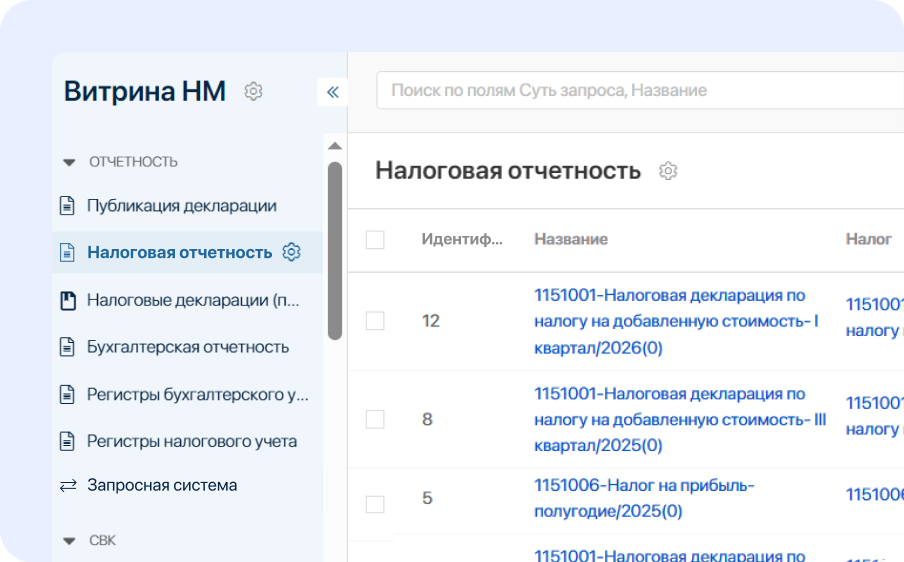This screenshot has width=904, height=562.
Task: Sort by Название column header
Action: (571, 239)
